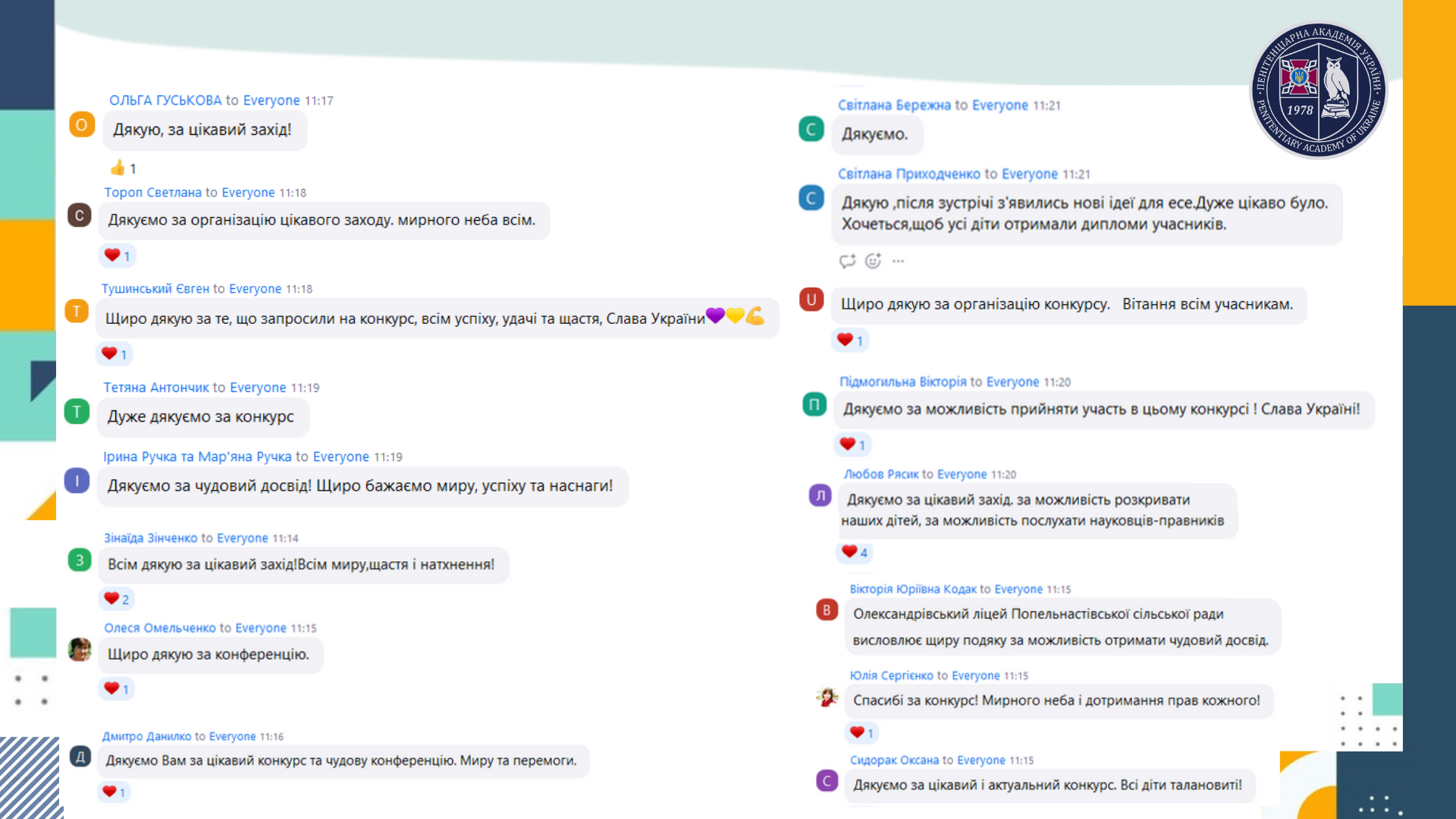
Task: Click 'Everyone' next to Тетяна Антончик's name
Action: click(258, 388)
